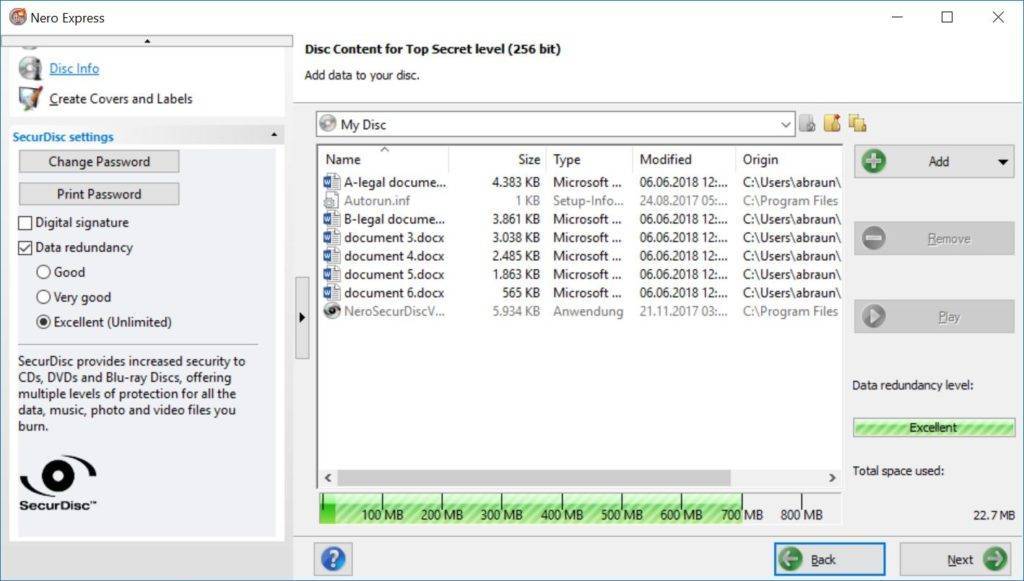Choose the Good redundancy radio button
The height and width of the screenshot is (581, 1024).
tap(43, 272)
